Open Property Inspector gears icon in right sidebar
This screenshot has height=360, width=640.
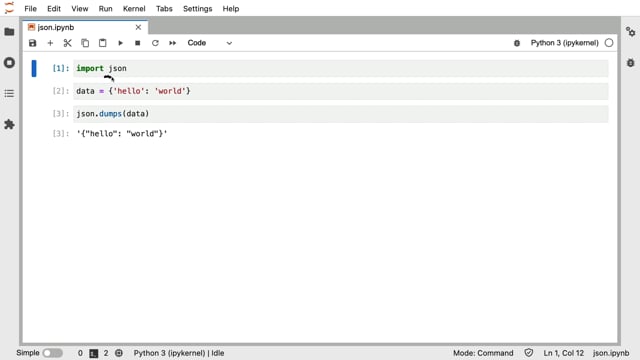tap(631, 32)
